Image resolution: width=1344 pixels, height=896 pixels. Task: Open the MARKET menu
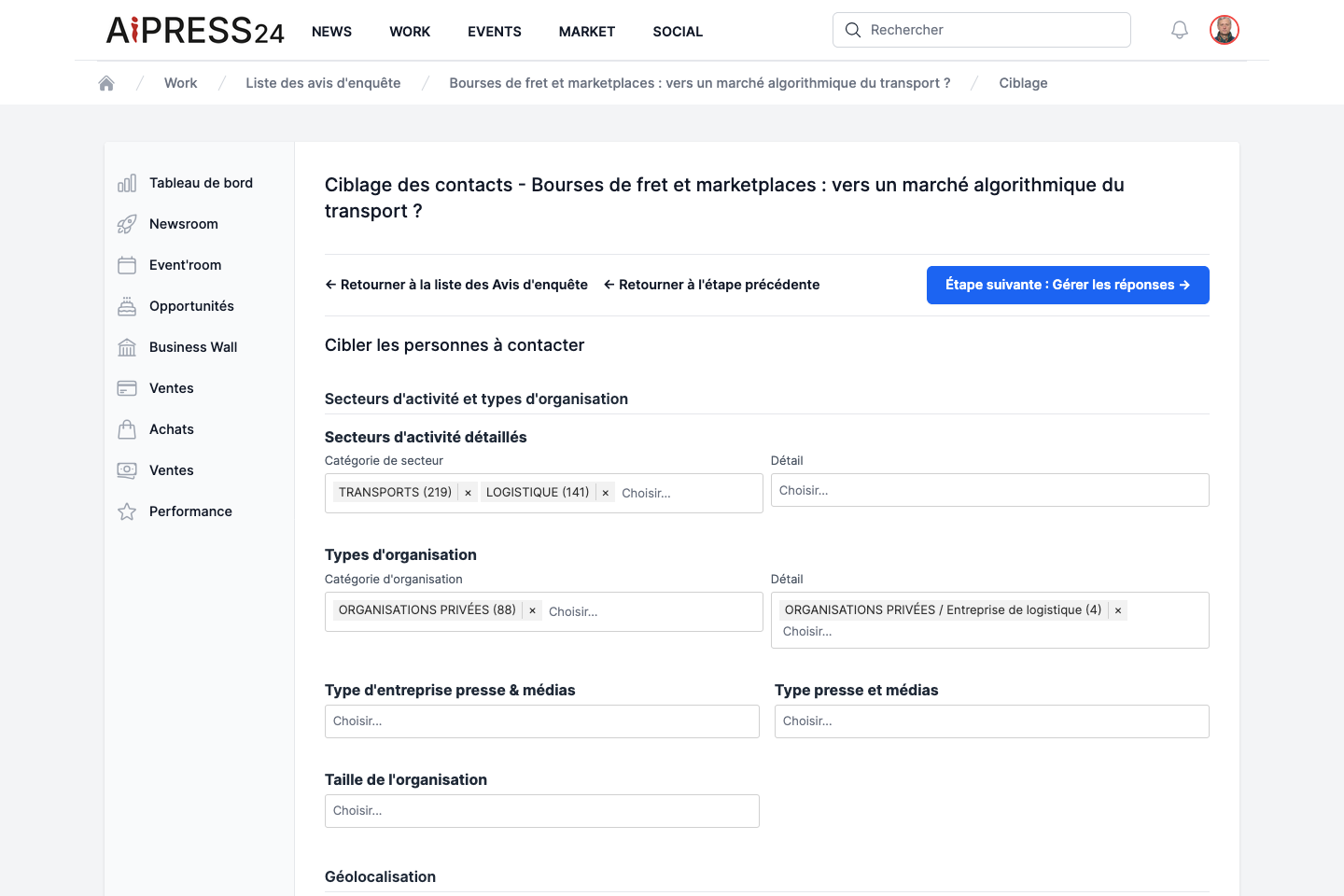(x=587, y=32)
